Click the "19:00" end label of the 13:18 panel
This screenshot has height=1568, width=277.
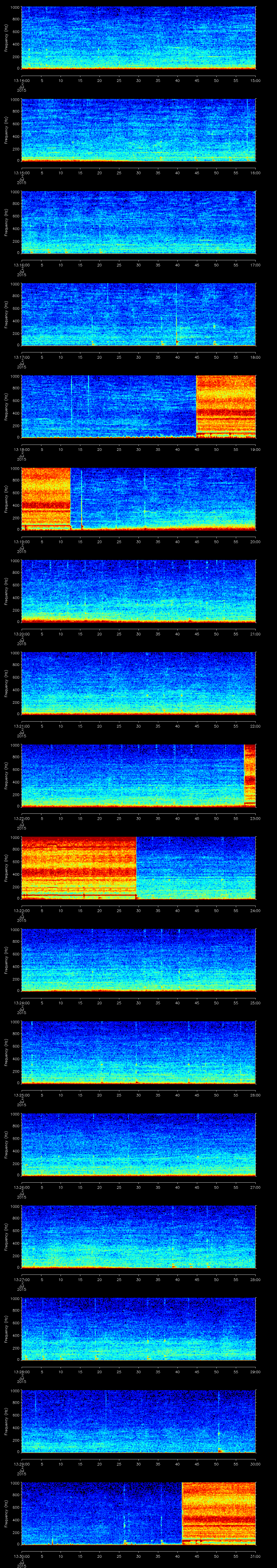[256, 449]
